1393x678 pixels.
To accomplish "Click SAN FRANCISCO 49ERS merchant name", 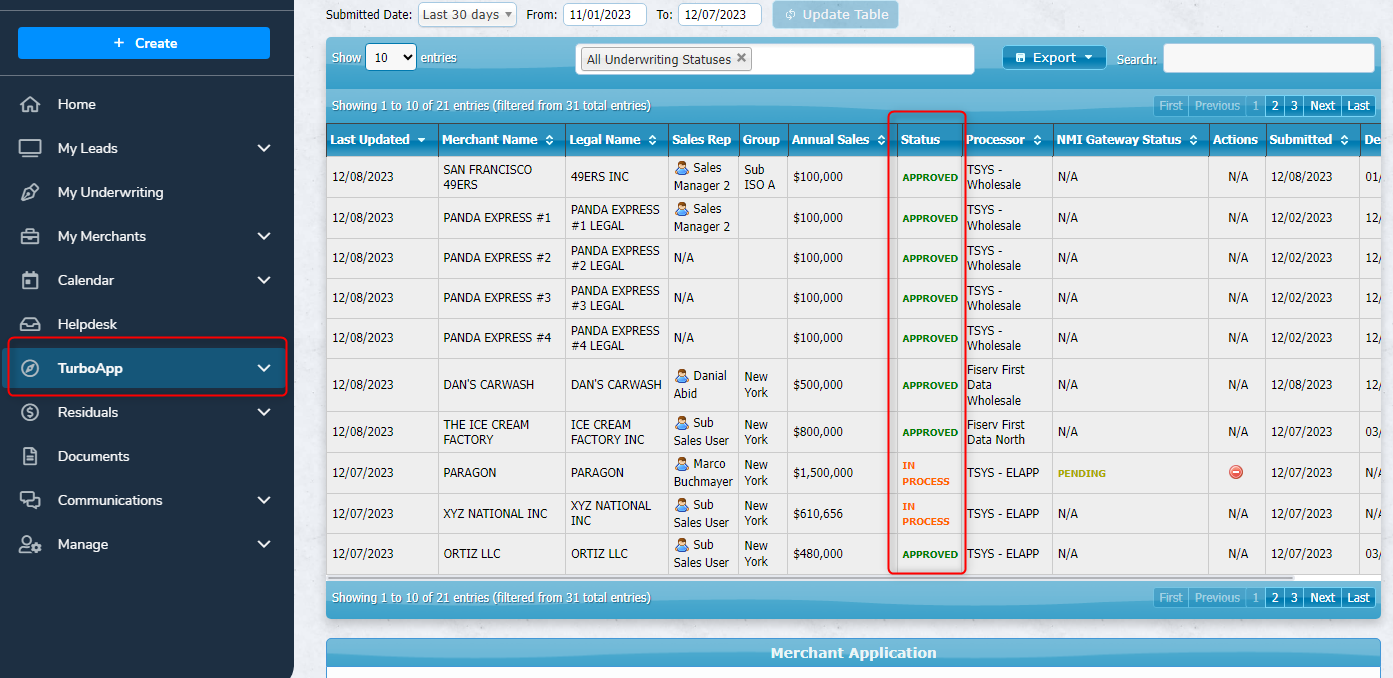I will click(x=488, y=177).
